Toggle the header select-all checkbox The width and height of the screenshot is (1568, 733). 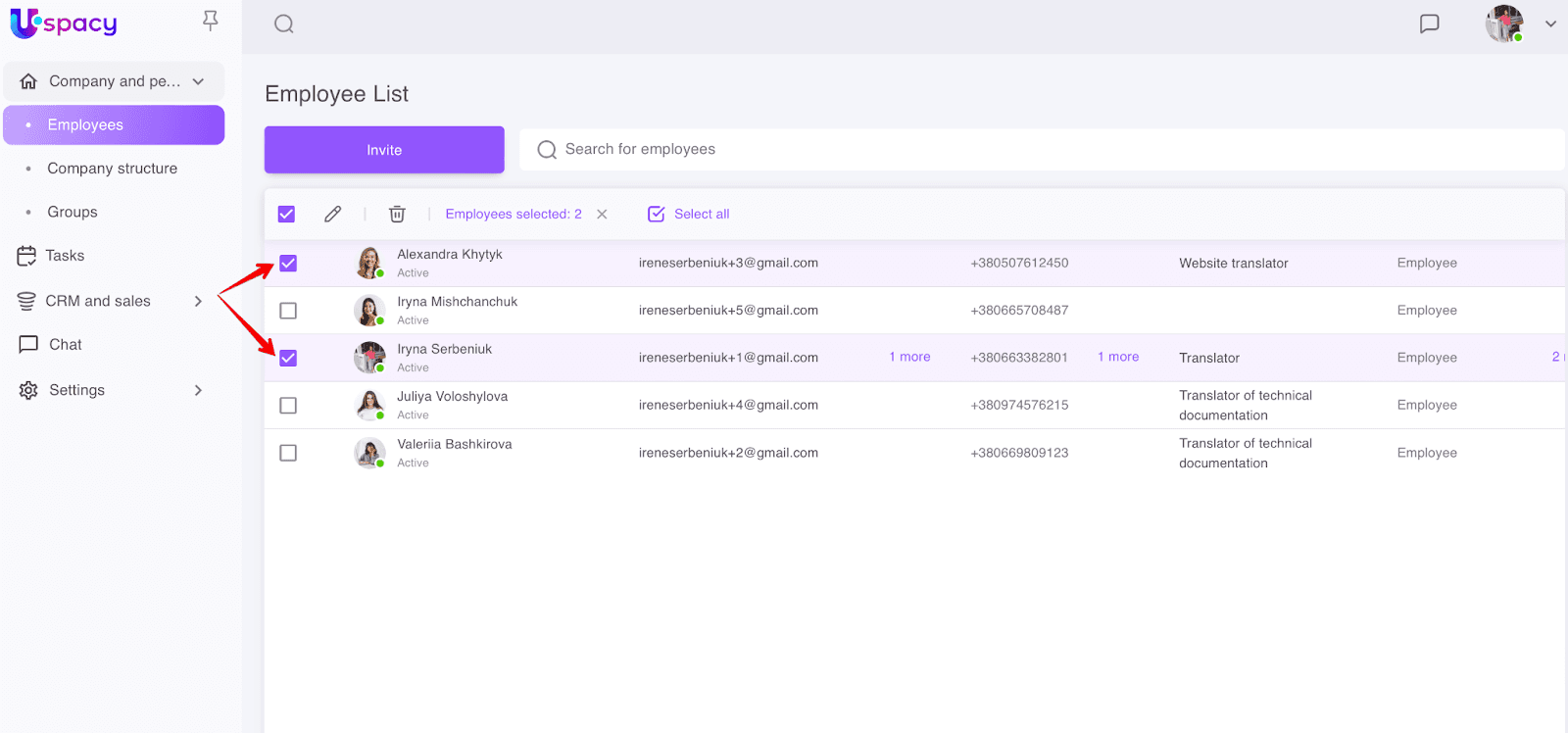286,214
